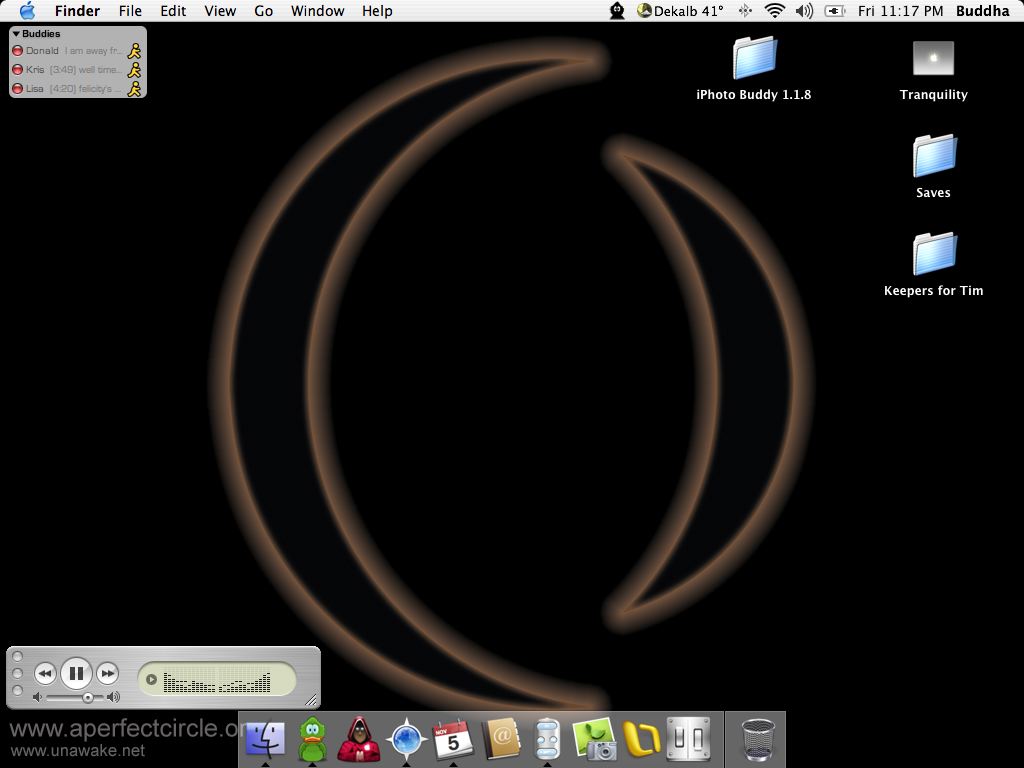Open the menu bar volume control
This screenshot has height=768, width=1024.
coord(805,11)
